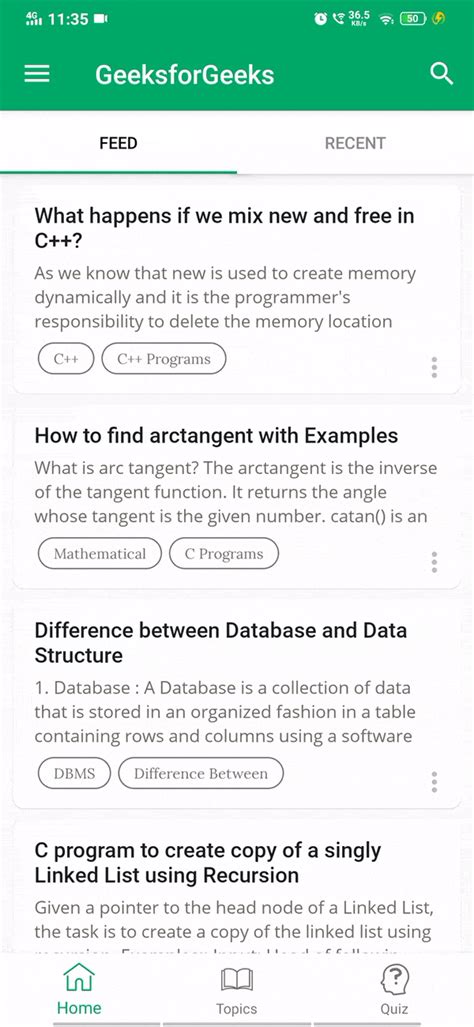
Task: Open the hamburger navigation menu
Action: [37, 74]
